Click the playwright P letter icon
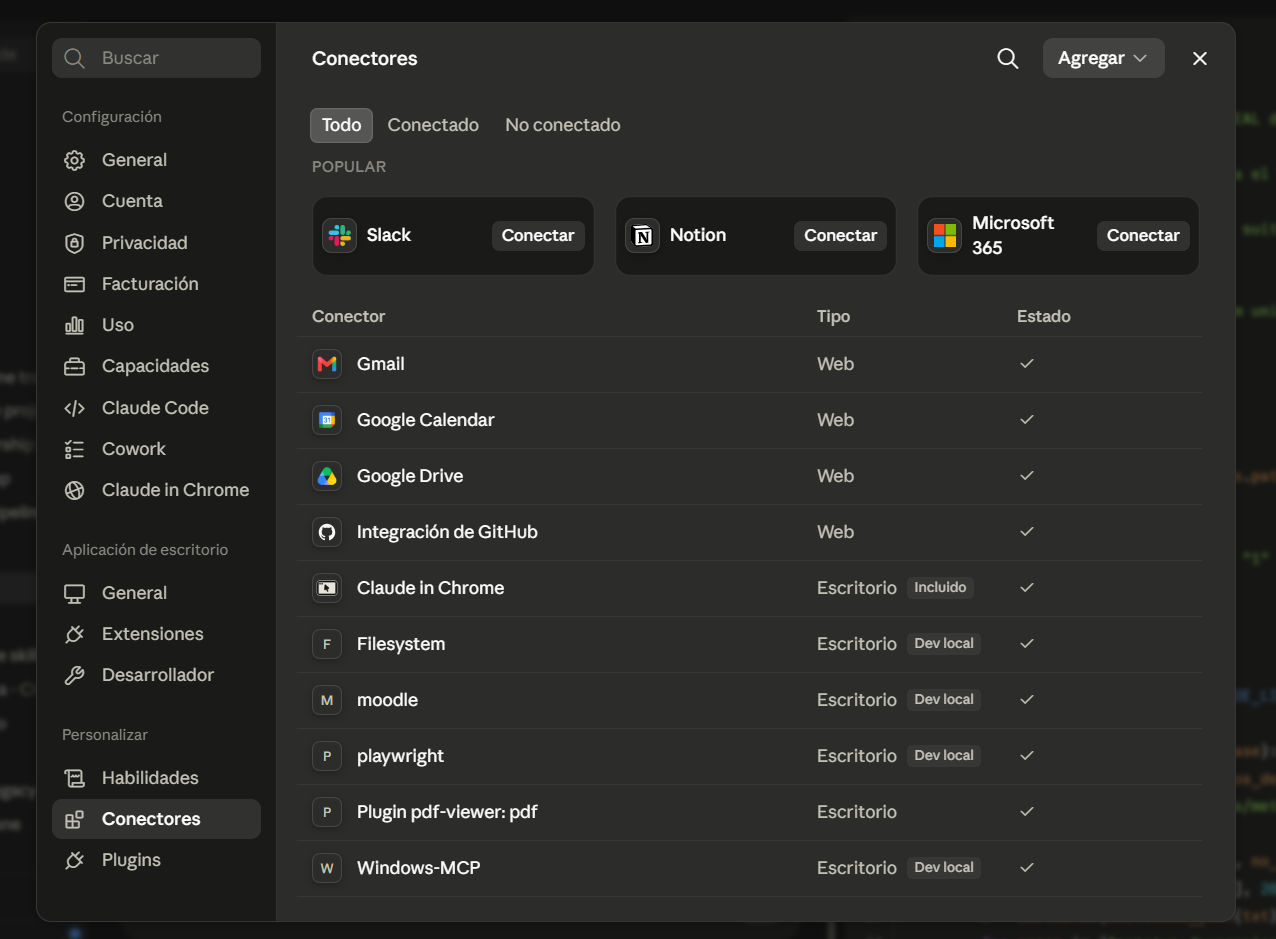 [x=327, y=756]
